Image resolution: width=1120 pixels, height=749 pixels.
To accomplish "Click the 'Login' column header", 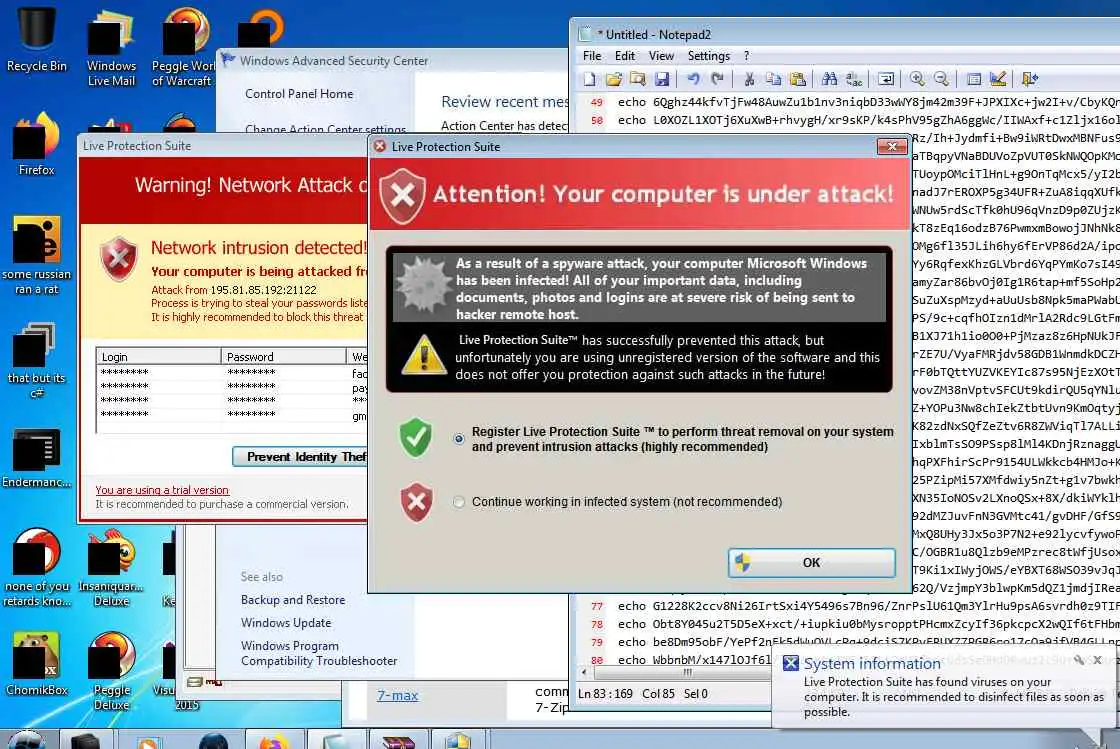I will (x=159, y=356).
